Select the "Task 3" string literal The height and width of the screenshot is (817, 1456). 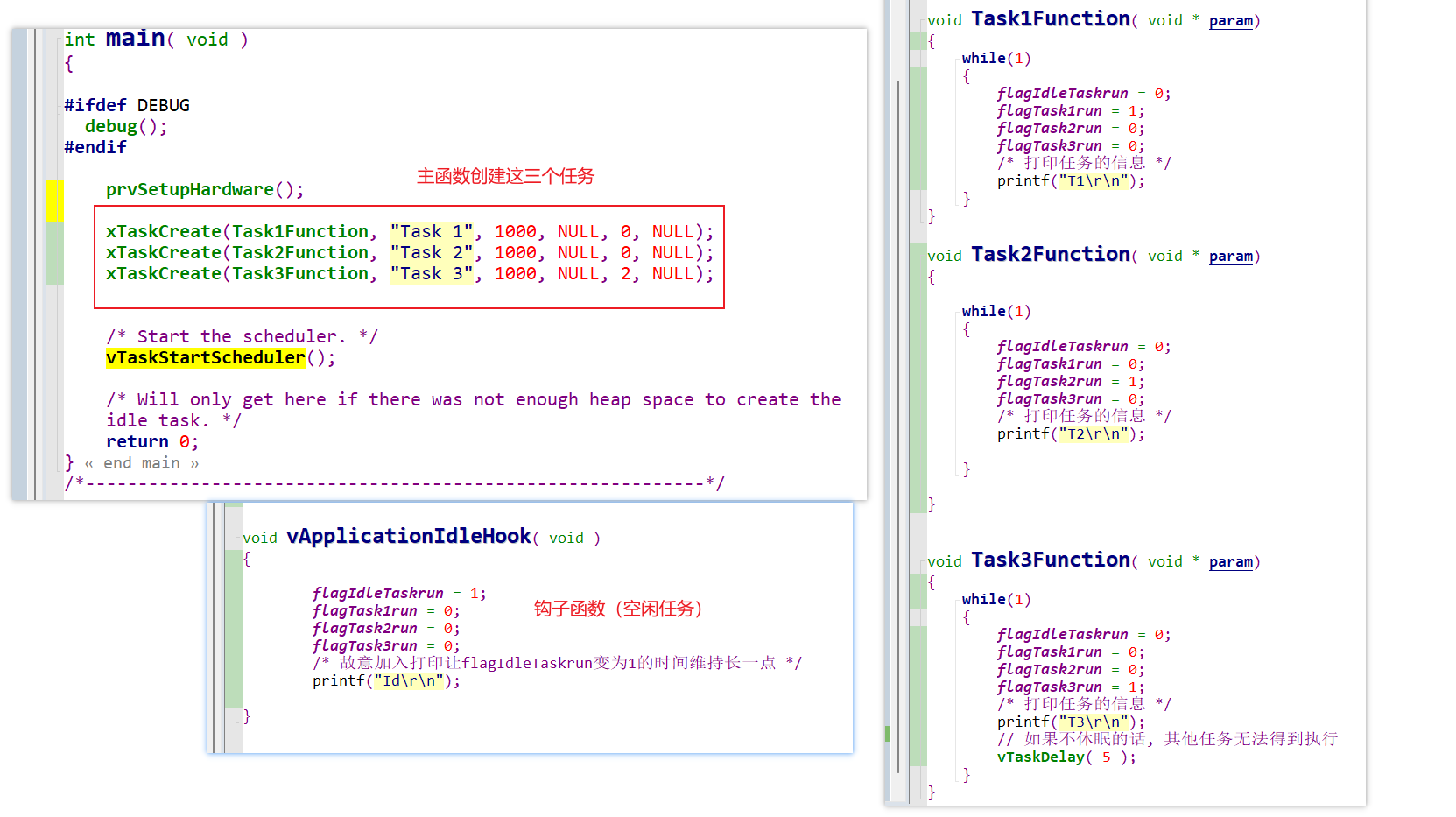[432, 273]
